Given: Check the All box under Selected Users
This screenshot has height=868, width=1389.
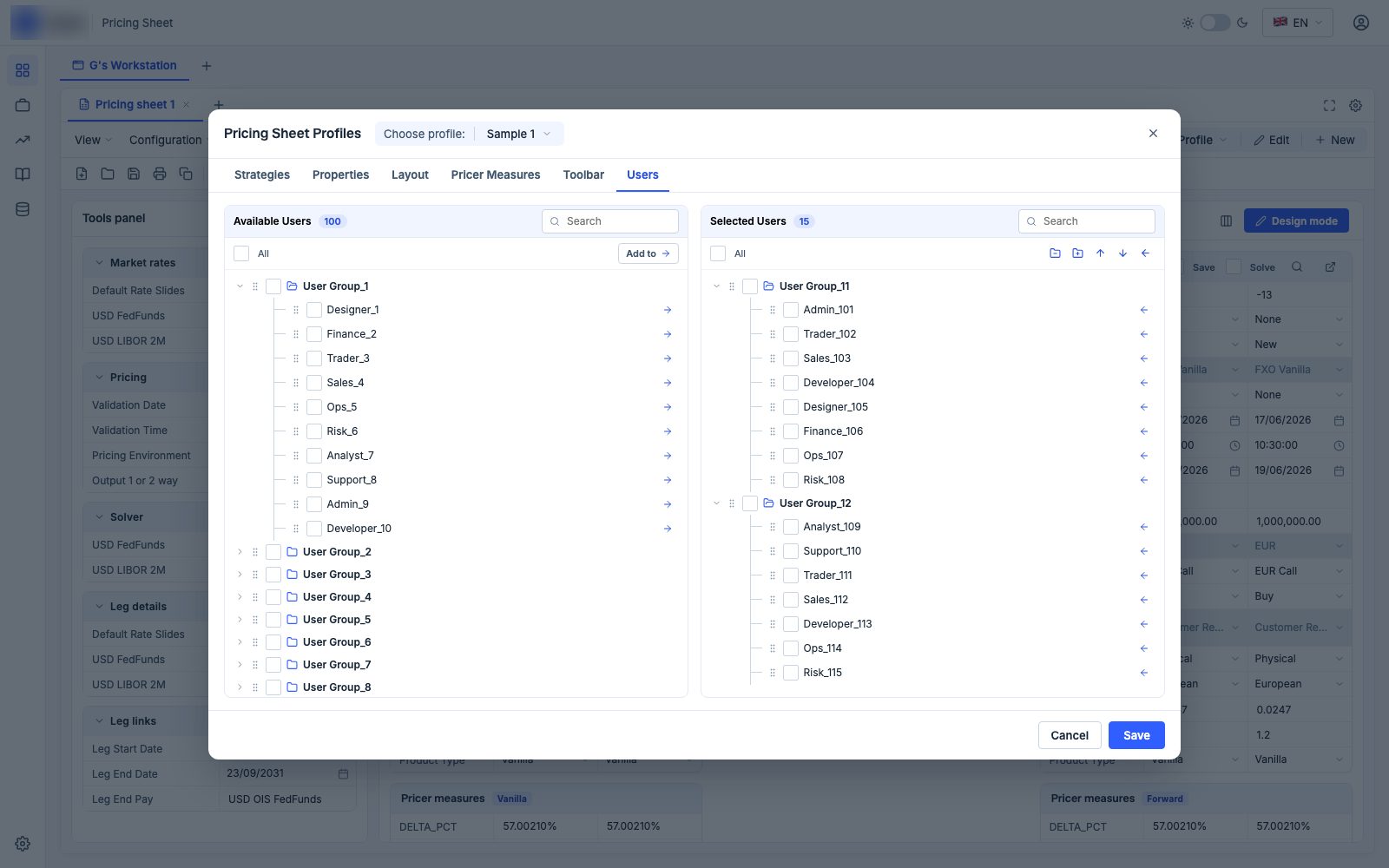Looking at the screenshot, I should click(x=718, y=253).
